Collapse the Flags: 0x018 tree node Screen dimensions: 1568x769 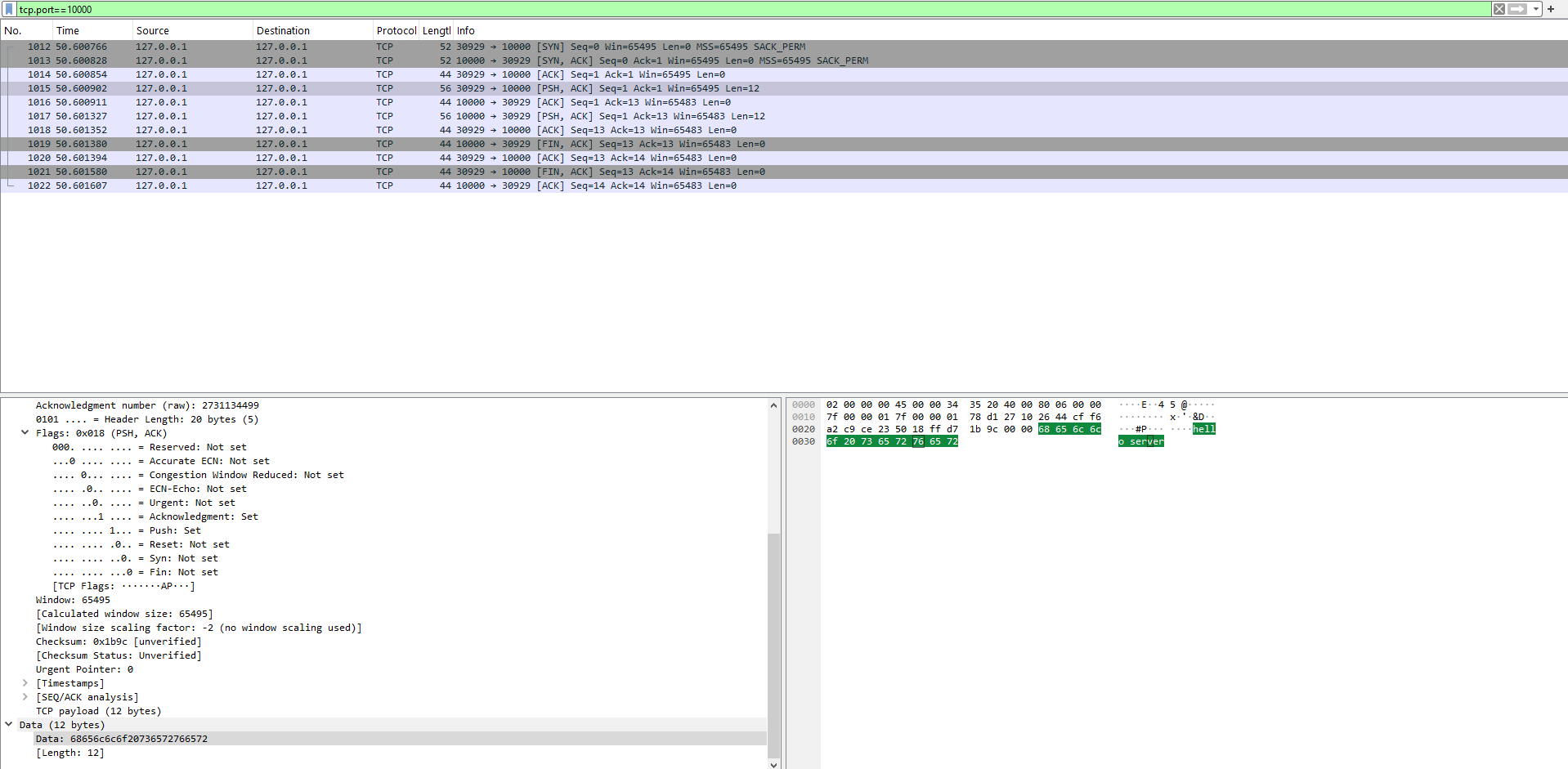(25, 433)
